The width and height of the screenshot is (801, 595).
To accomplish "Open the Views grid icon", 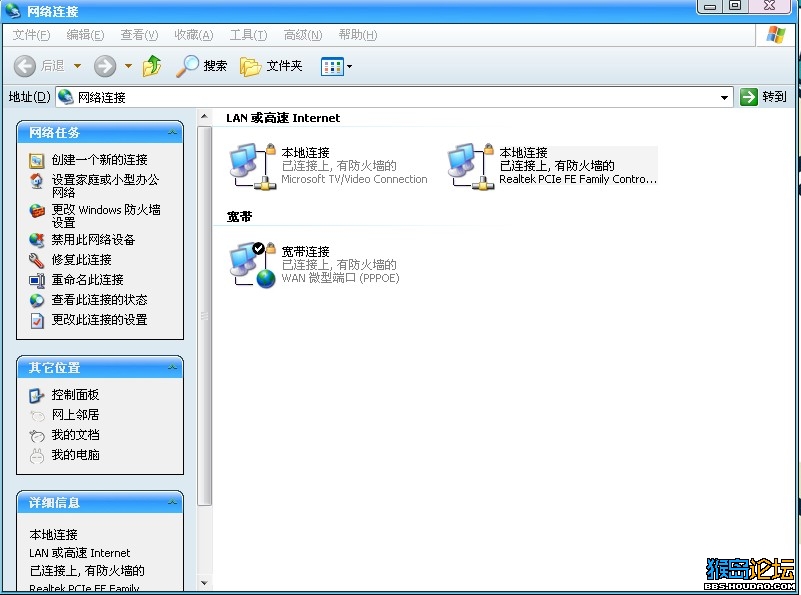I will click(332, 66).
